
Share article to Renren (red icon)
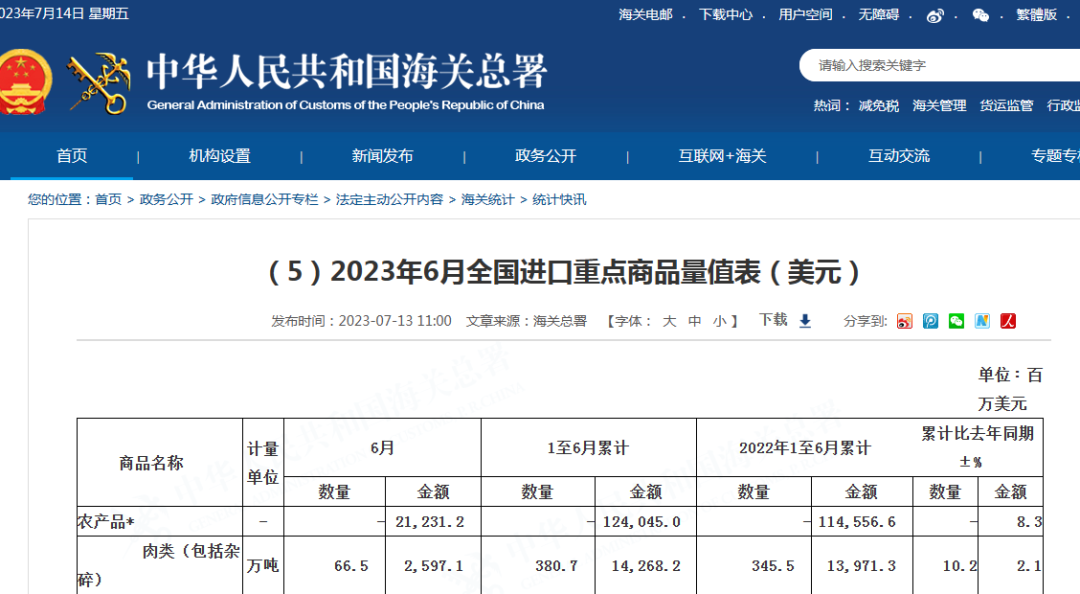coord(1009,321)
